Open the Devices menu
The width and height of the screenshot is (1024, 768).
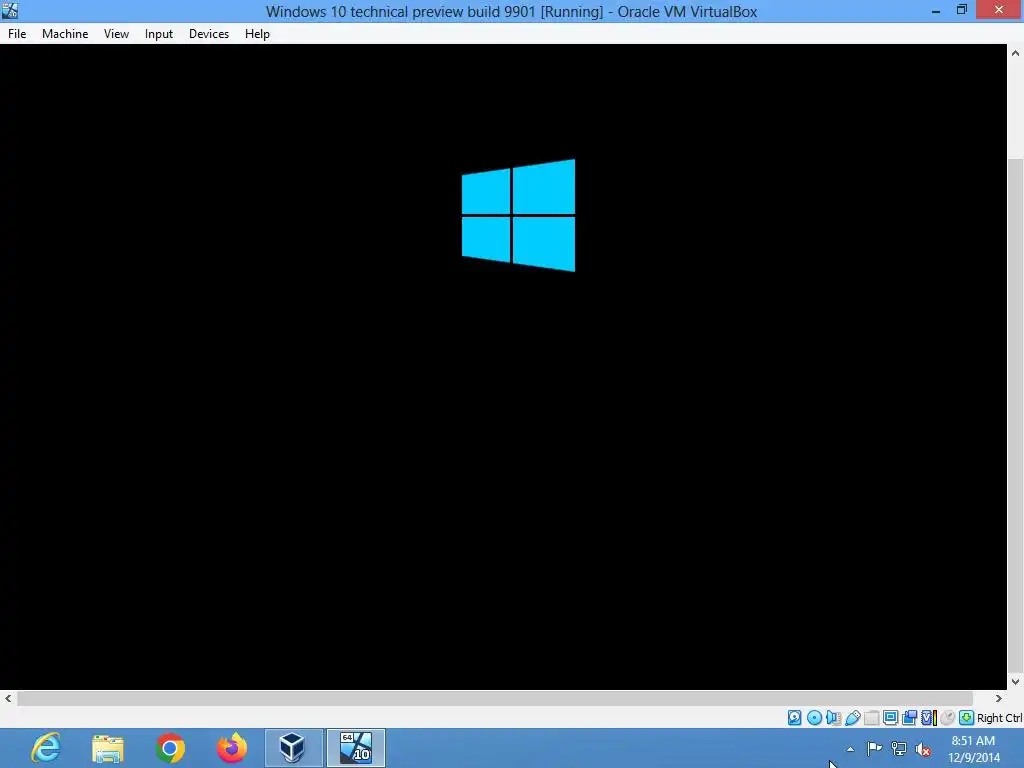tap(209, 34)
